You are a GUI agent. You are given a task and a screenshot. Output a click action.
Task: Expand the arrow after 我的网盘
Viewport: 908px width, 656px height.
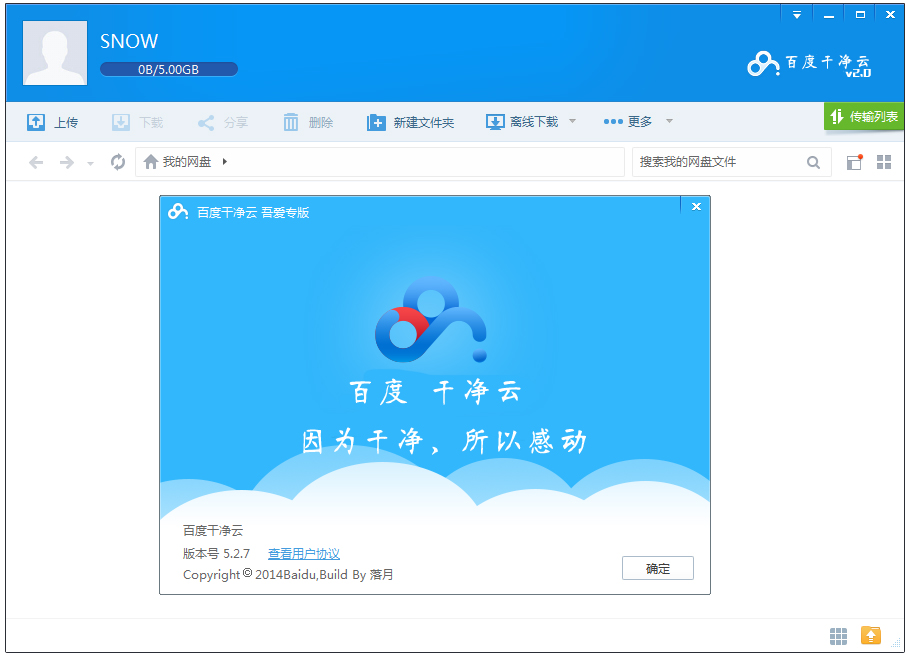(x=225, y=162)
